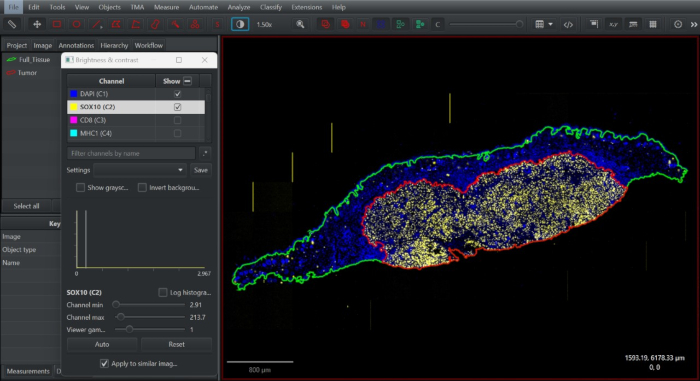Select the Points counting tool
700x381 pixels.
click(x=195, y=24)
